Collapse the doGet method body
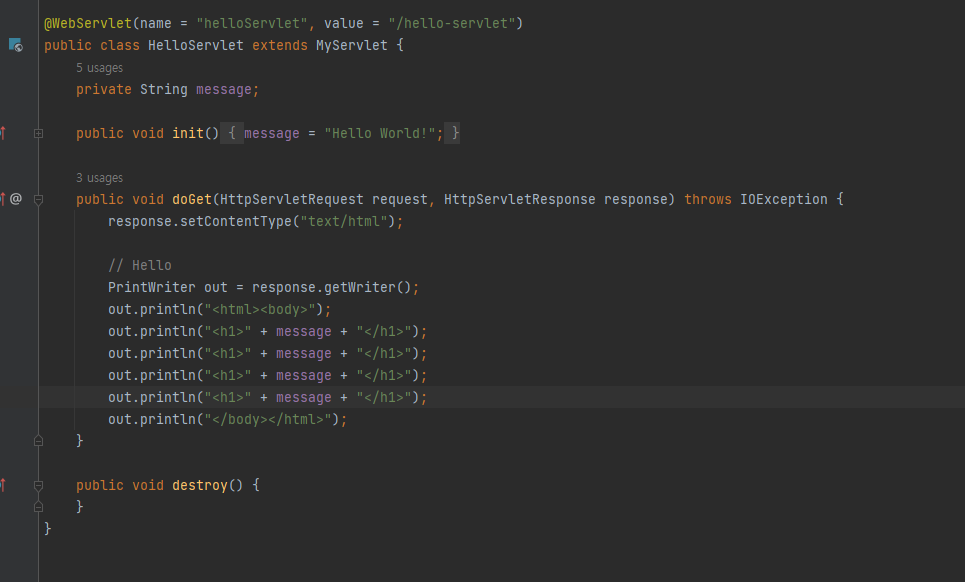This screenshot has width=965, height=582. pyautogui.click(x=38, y=199)
